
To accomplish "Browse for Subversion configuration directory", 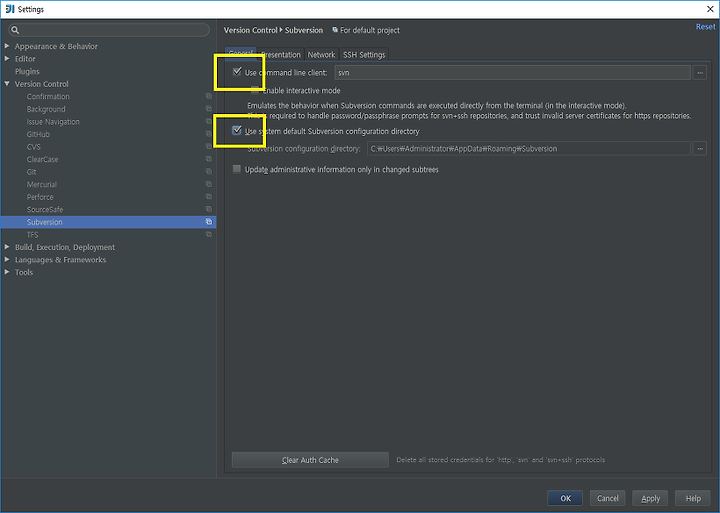I will (700, 148).
